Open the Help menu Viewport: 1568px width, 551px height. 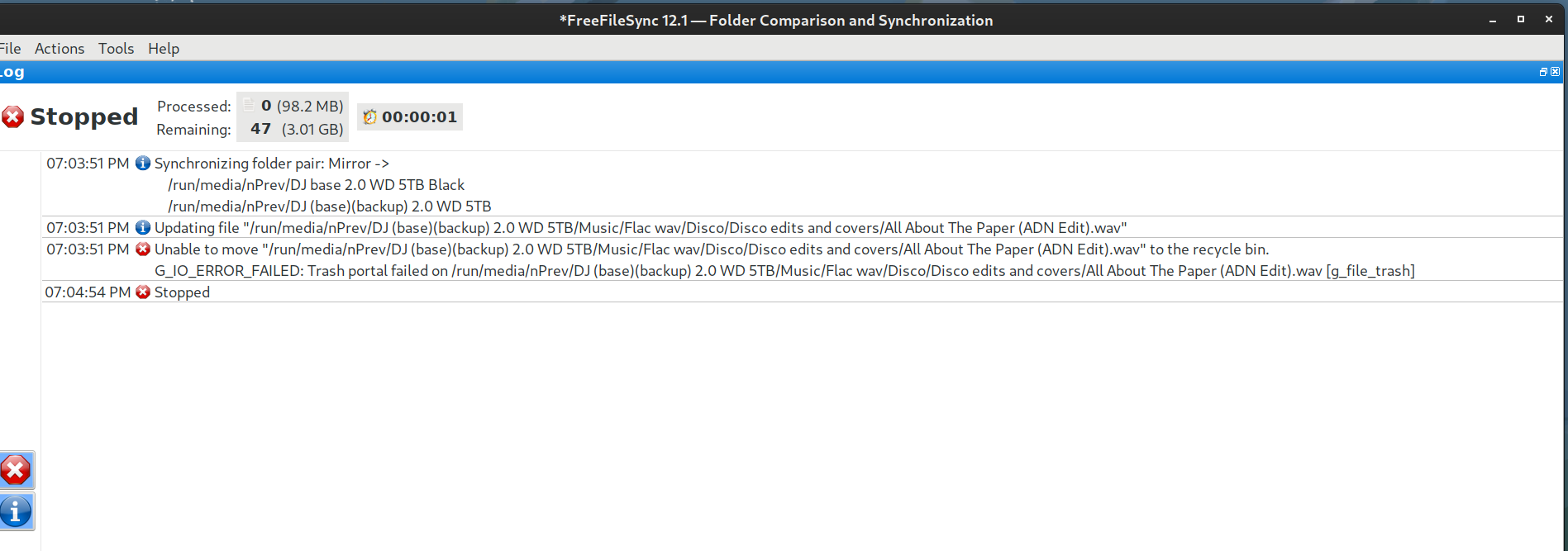point(164,48)
